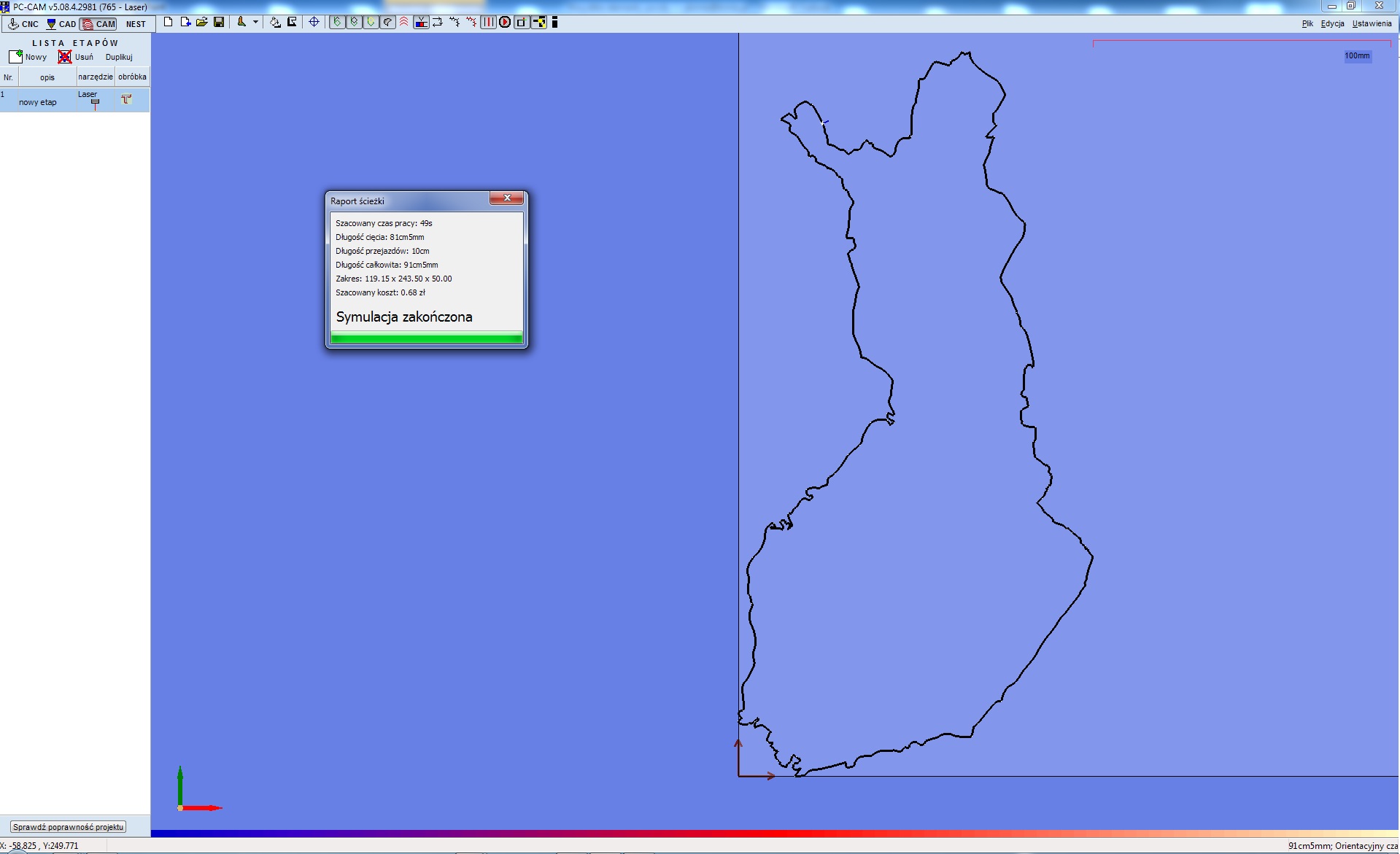The width and height of the screenshot is (1400, 854).
Task: Click the floppy disk save icon
Action: 219,22
